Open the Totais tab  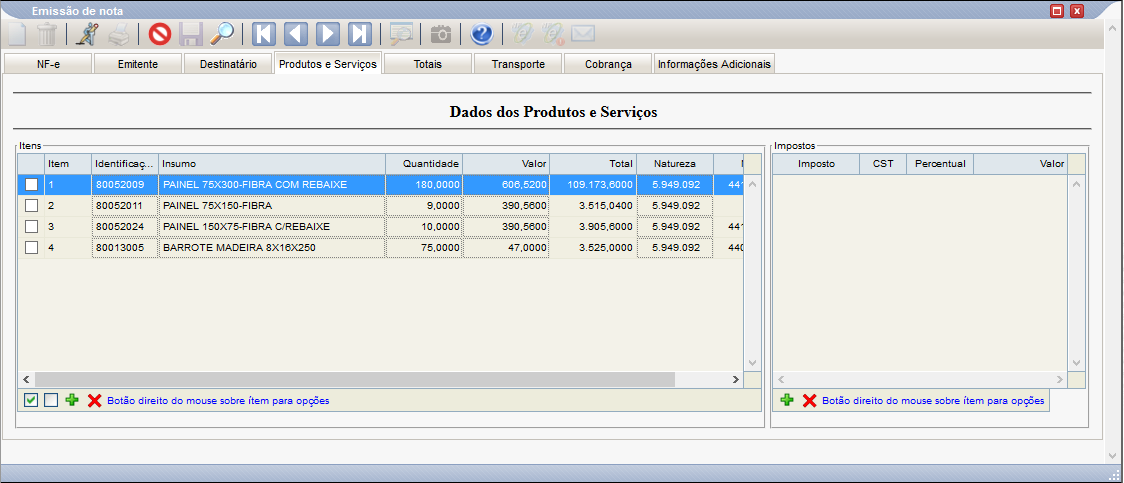(427, 64)
